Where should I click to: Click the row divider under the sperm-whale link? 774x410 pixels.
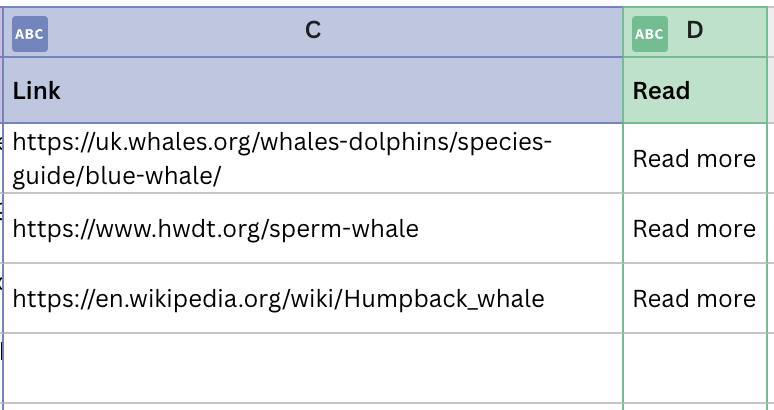pos(313,263)
